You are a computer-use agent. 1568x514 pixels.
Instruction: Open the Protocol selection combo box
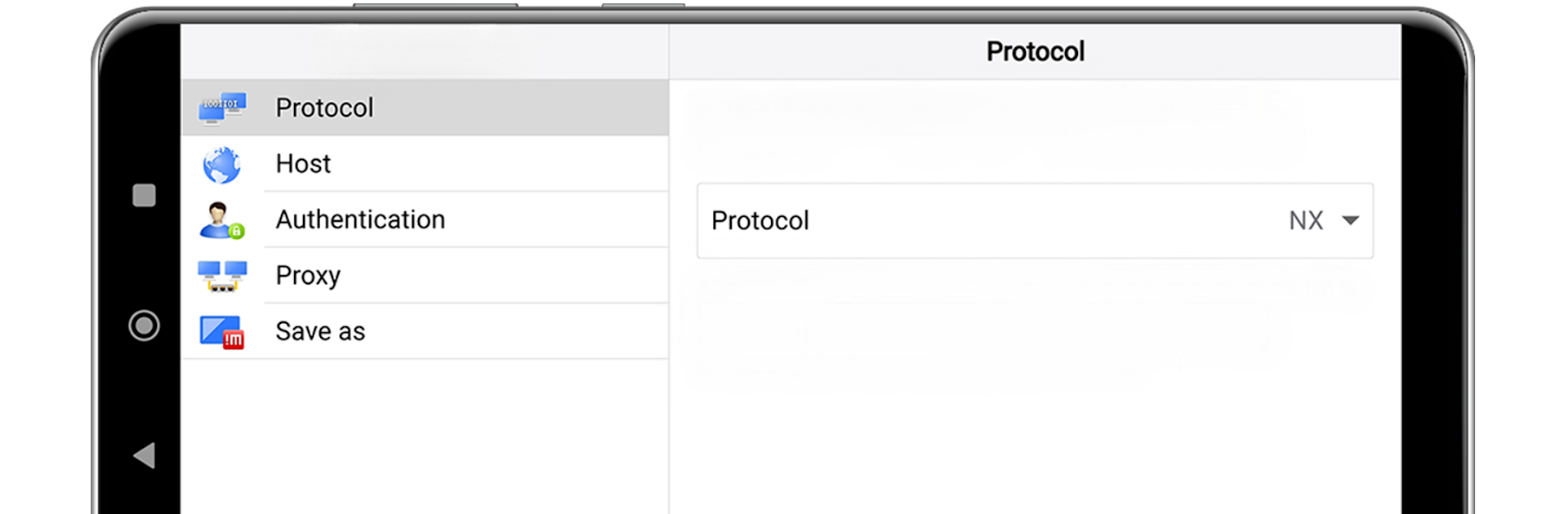click(1035, 221)
